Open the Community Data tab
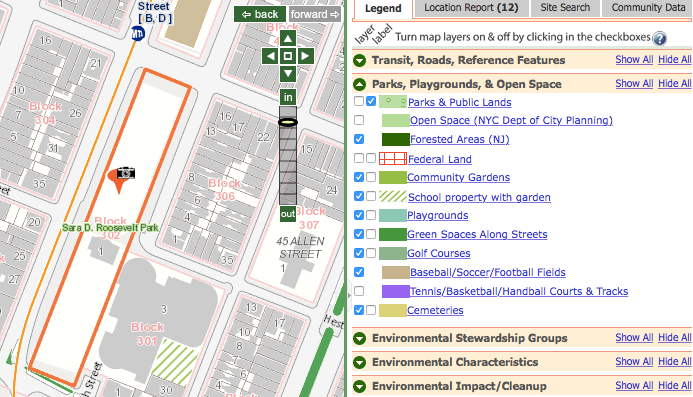Viewport: 693px width, 397px height. click(x=648, y=8)
